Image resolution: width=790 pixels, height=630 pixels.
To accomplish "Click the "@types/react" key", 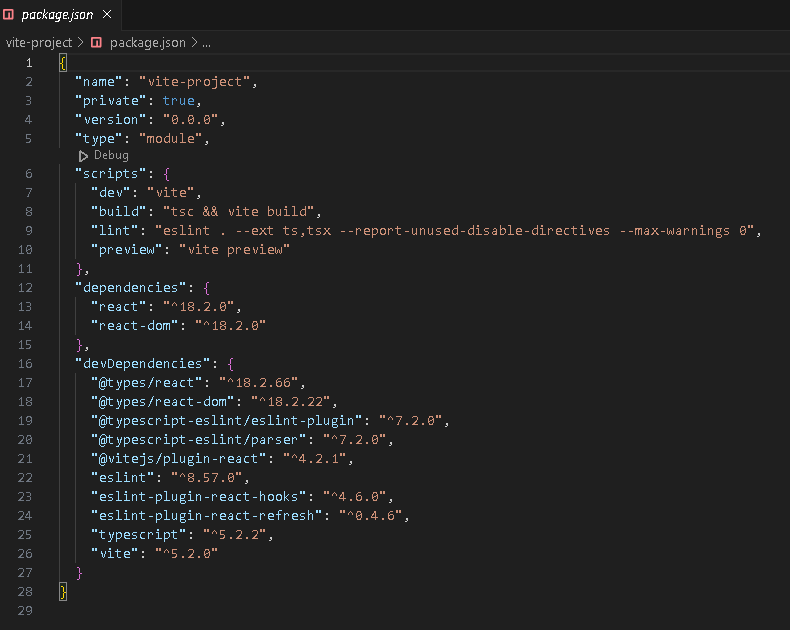I will (x=147, y=383).
